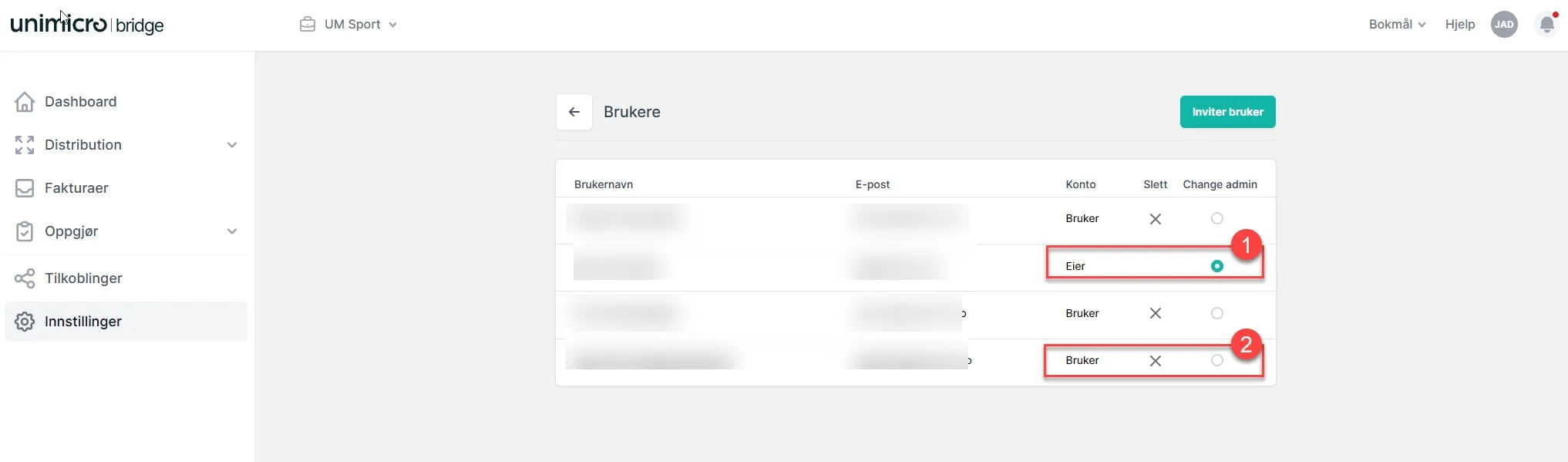Viewport: 1568px width, 462px height.
Task: Expand the Distribution submenu chevron
Action: 232,145
